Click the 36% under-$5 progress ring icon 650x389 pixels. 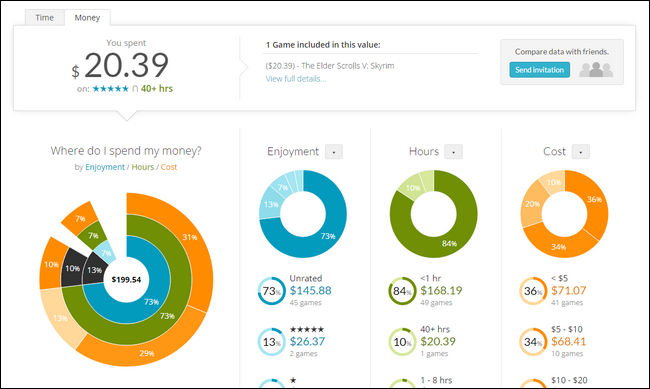click(533, 291)
